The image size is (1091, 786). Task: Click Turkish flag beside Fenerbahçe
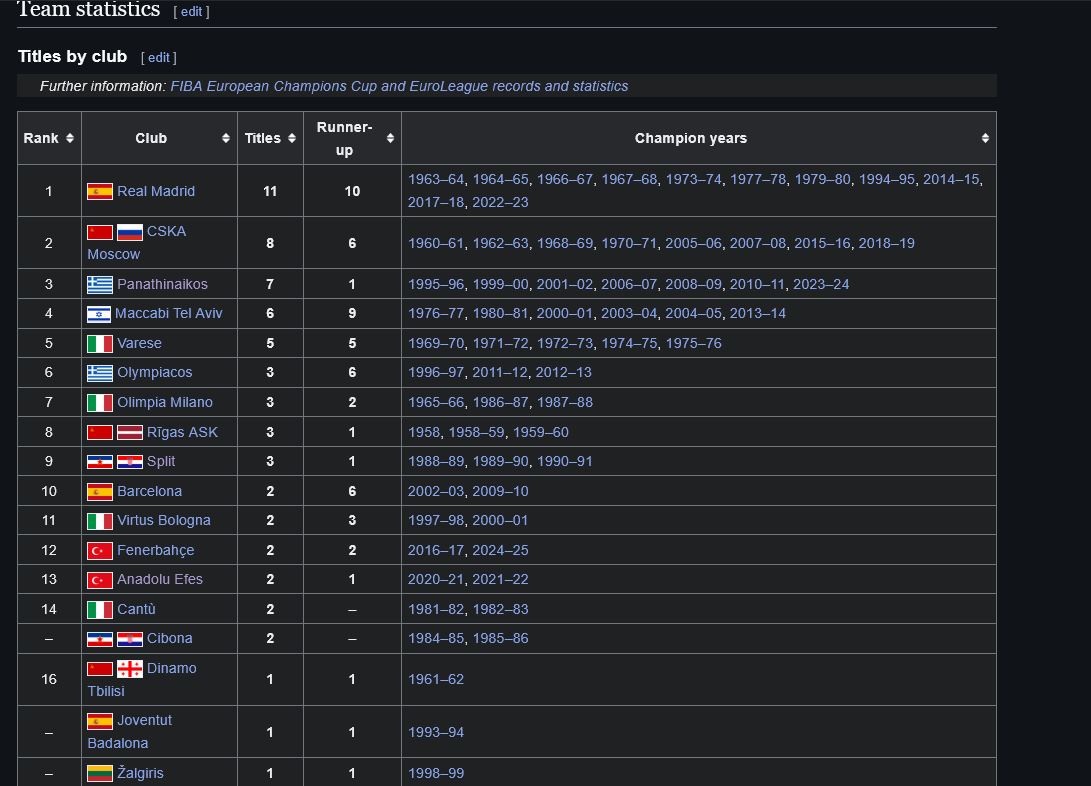(x=99, y=551)
